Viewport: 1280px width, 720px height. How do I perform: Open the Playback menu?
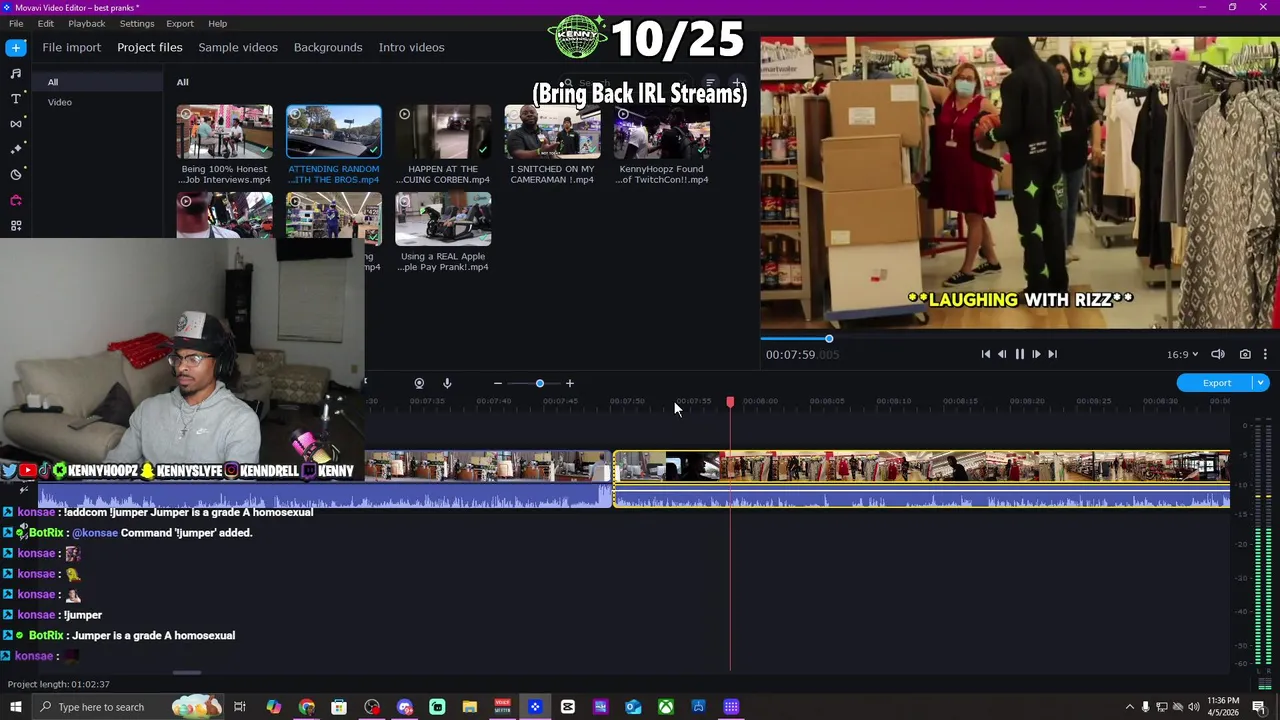pos(87,23)
